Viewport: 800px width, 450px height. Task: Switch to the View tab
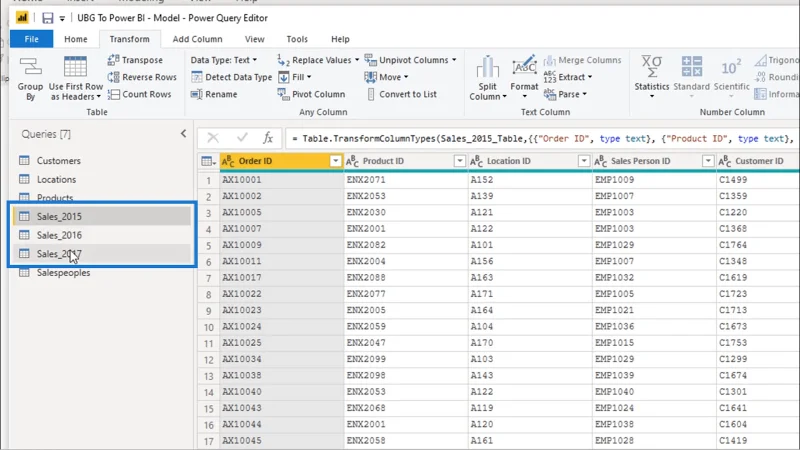point(255,39)
